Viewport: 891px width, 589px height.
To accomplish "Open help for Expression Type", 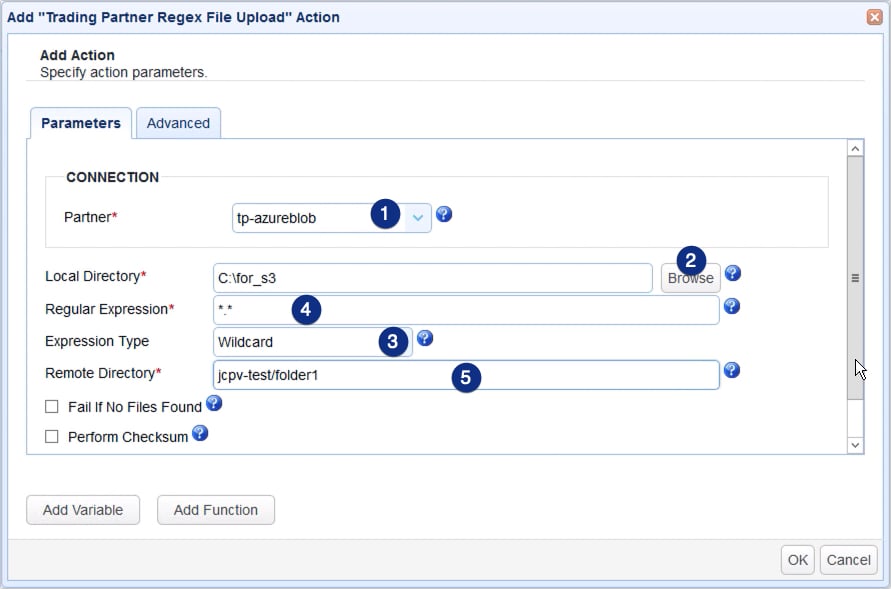I will [x=424, y=339].
